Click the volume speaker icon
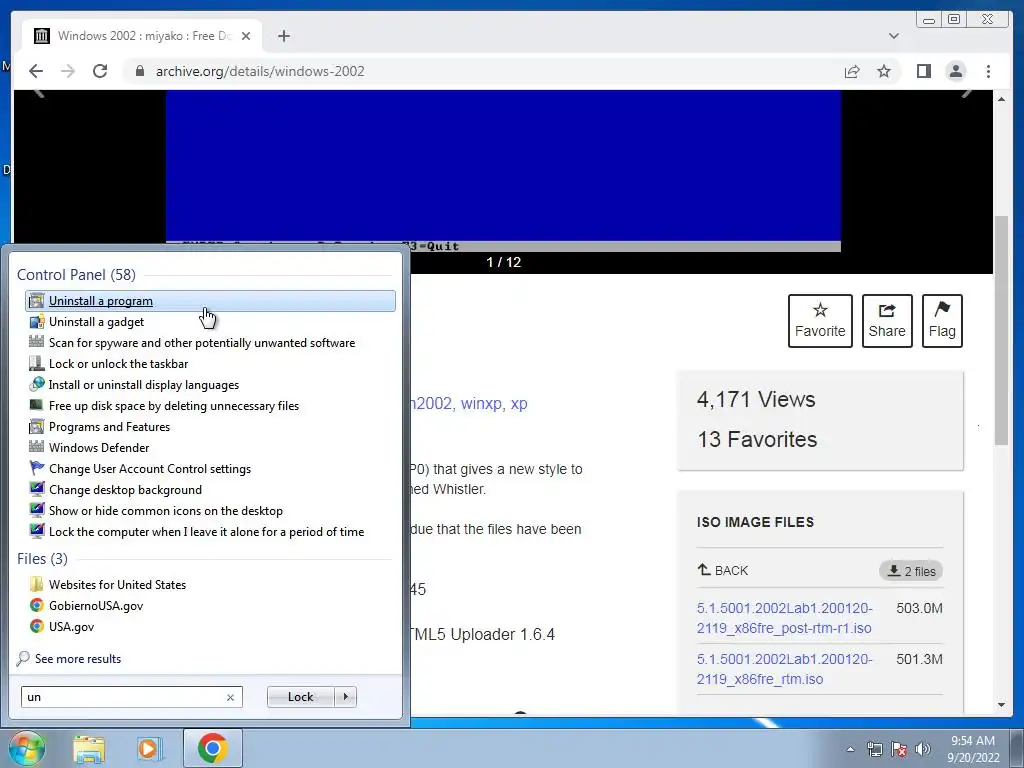 tap(923, 749)
